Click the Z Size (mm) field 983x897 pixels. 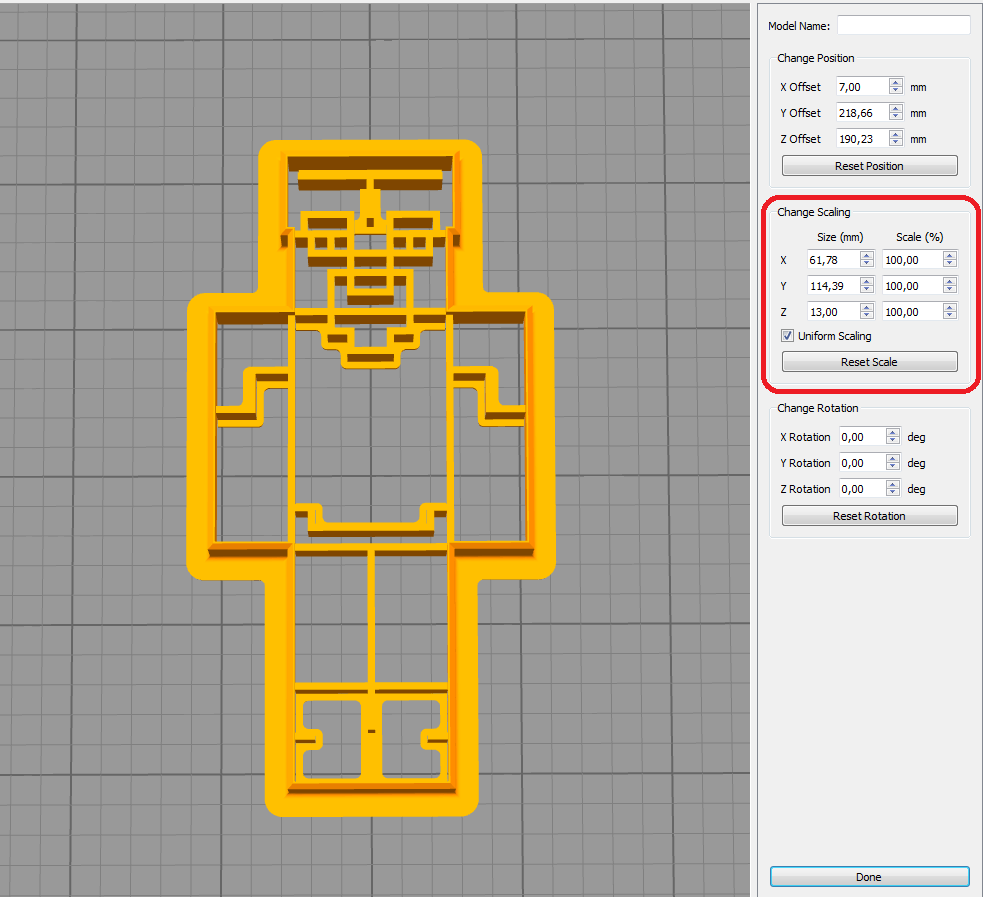pyautogui.click(x=833, y=312)
